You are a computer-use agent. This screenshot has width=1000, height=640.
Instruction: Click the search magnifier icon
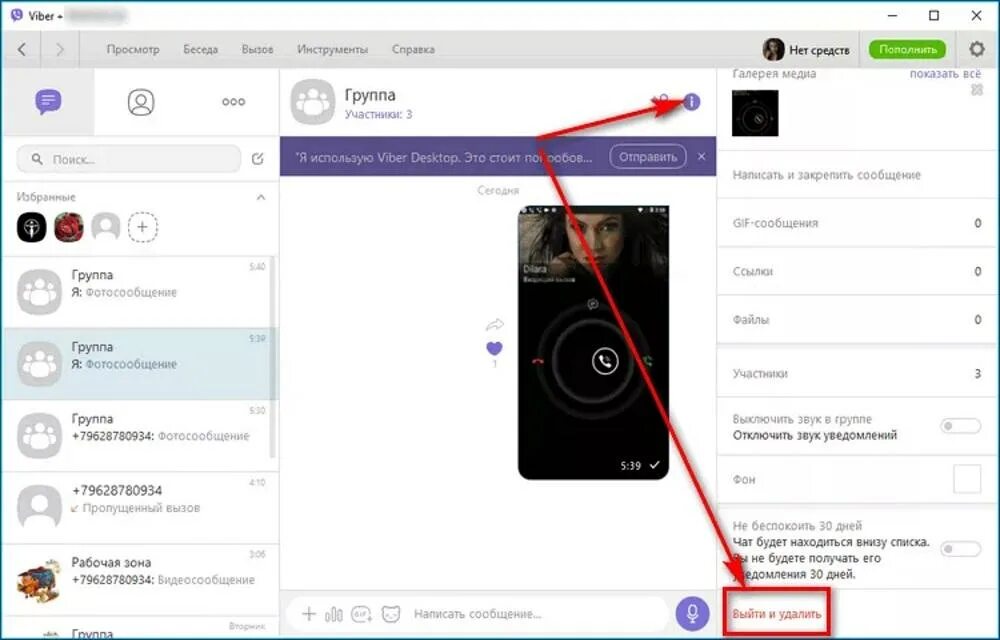(38, 159)
